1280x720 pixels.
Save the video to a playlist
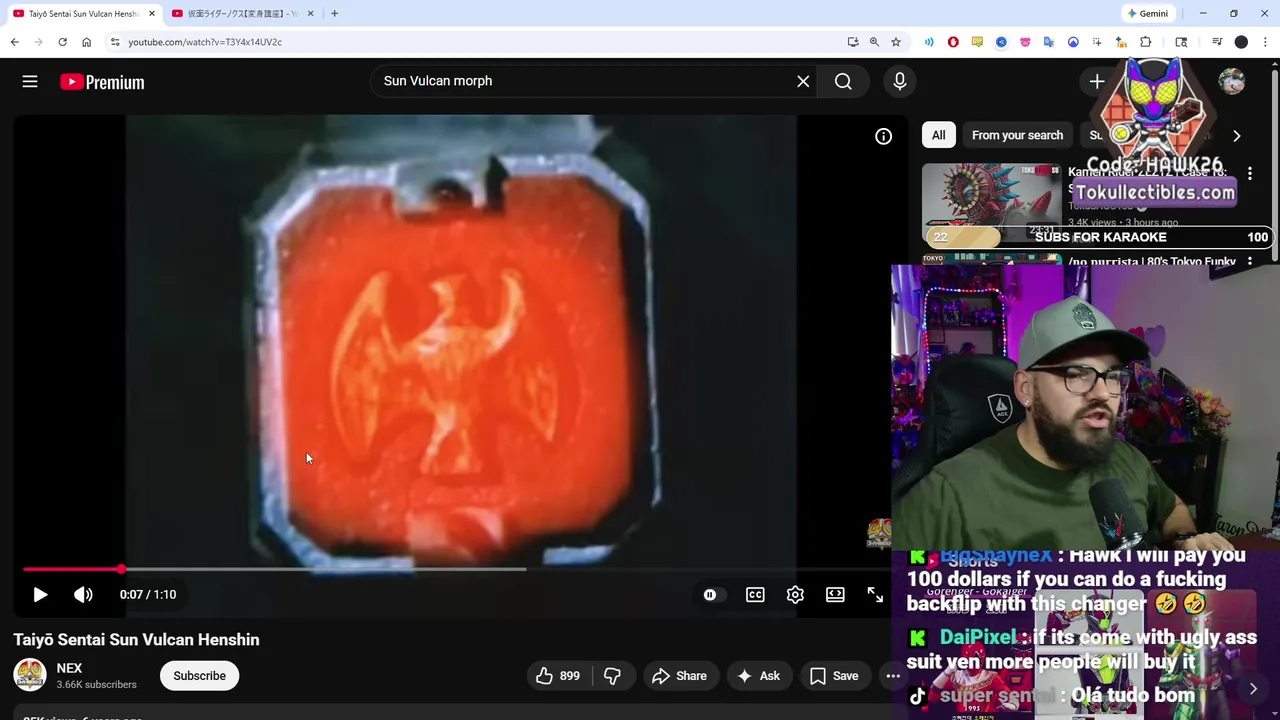834,676
